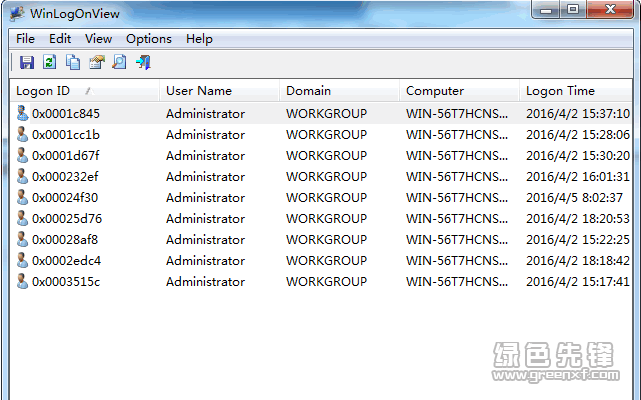641x400 pixels.
Task: Click computer name in the 0x000232ef row
Action: point(457,176)
